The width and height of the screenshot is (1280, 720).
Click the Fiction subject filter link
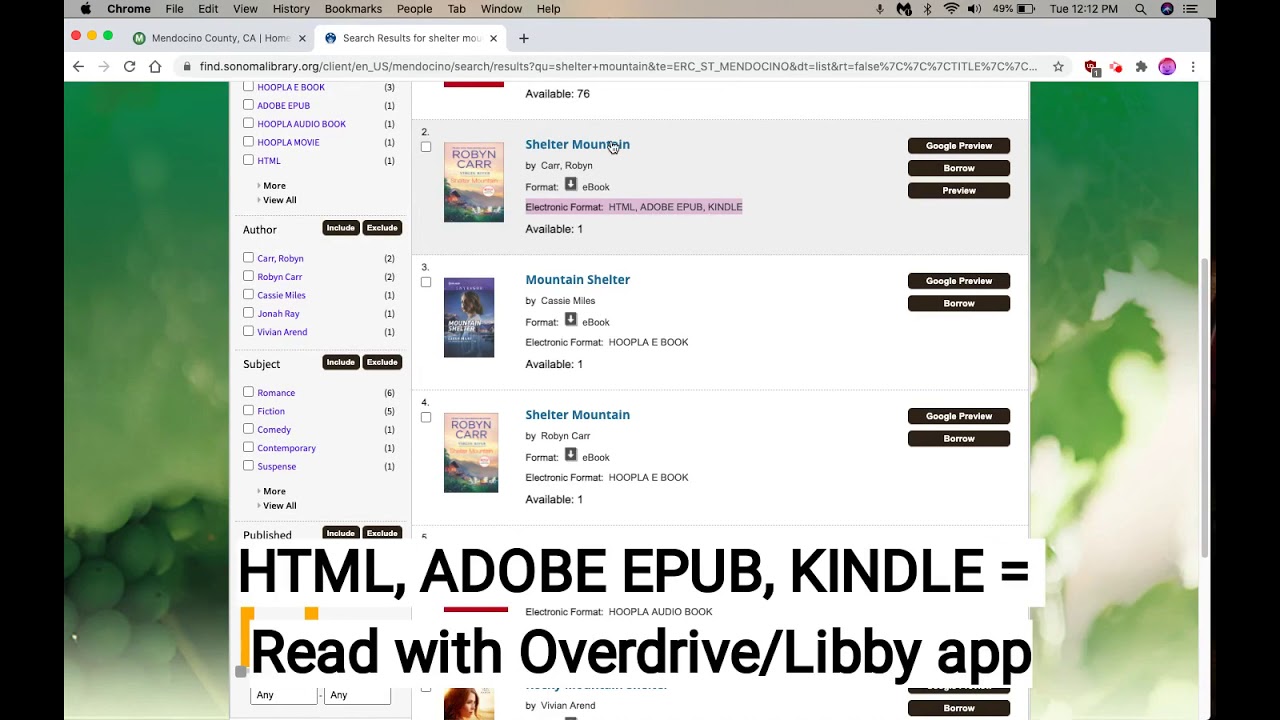pyautogui.click(x=271, y=411)
